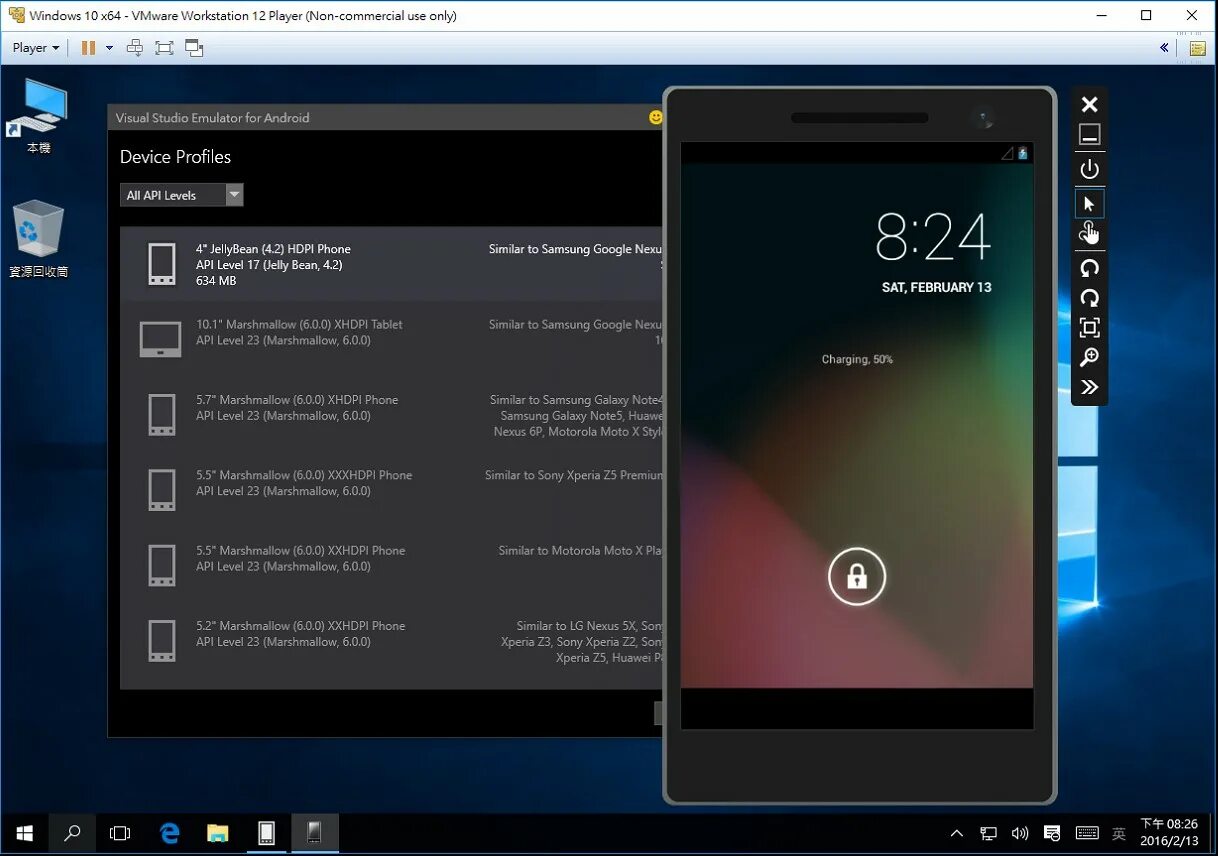
Task: Select 4" JellyBean (4.2) HDPI Phone profile
Action: click(392, 264)
